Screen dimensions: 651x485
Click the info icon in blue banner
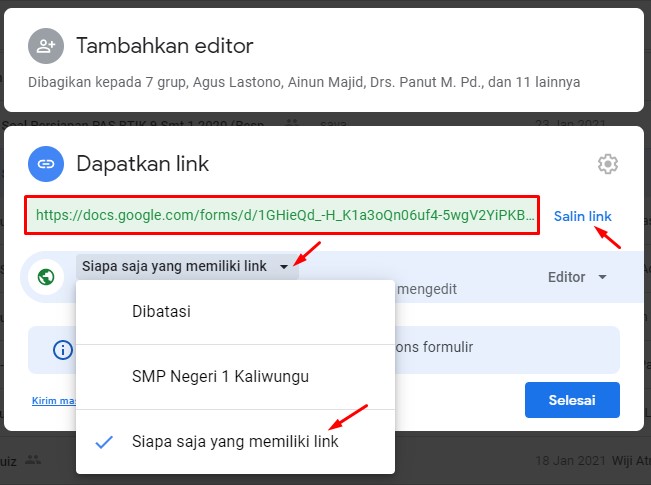click(x=63, y=350)
